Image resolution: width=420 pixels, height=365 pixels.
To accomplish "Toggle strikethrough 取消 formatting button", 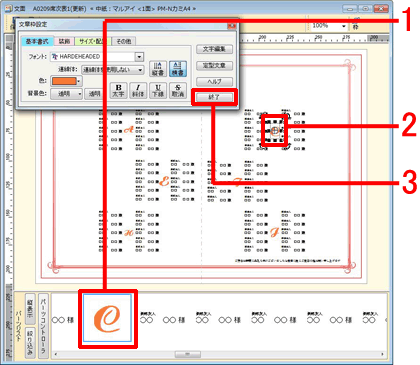I will pos(178,90).
